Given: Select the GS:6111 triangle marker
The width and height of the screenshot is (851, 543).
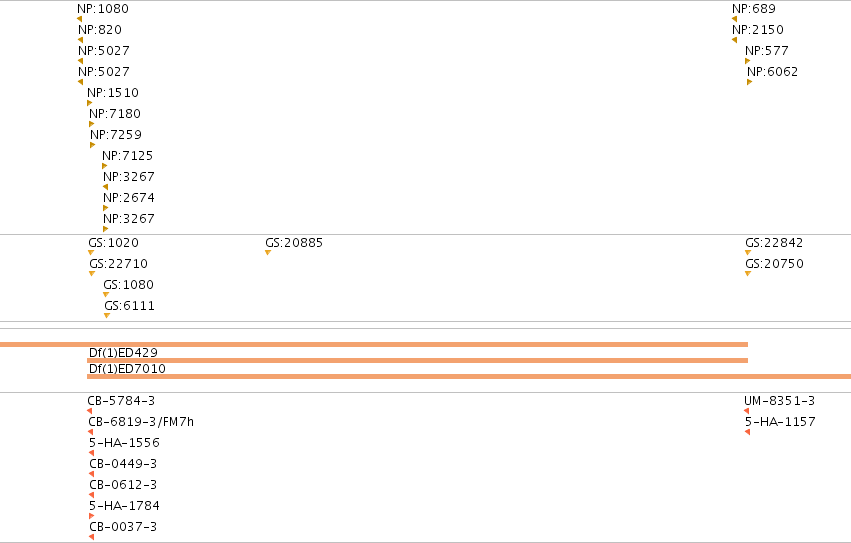Looking at the screenshot, I should click(107, 315).
